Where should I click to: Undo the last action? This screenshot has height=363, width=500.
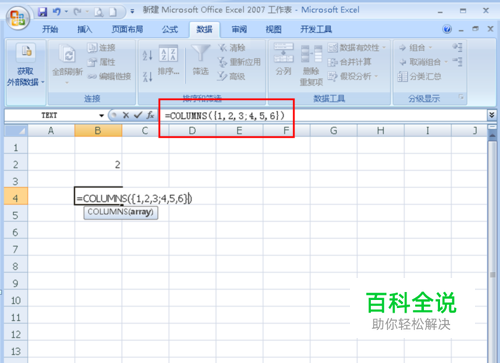click(57, 12)
